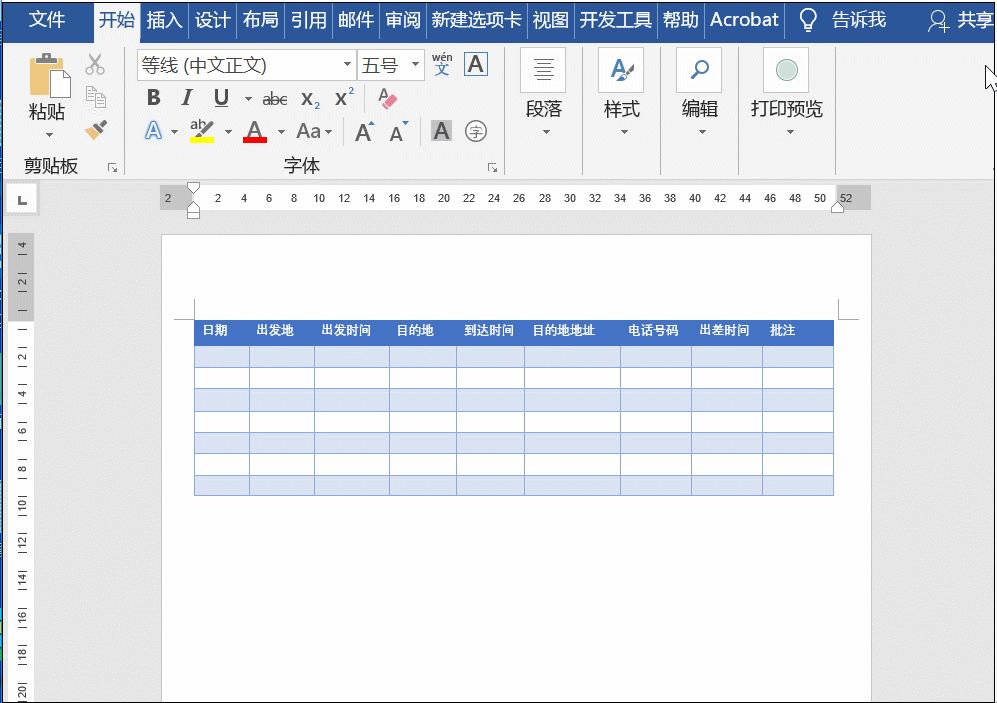
Task: Open the font name dropdown
Action: point(347,64)
